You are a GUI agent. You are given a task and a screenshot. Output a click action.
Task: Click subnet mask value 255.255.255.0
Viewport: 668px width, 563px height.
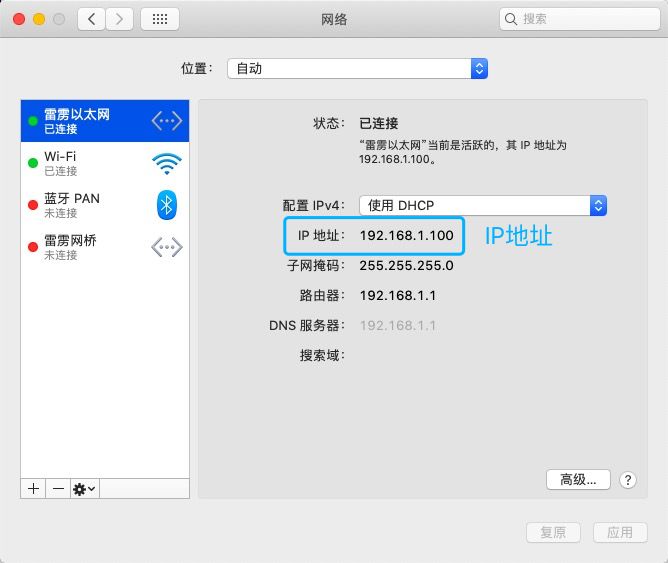point(406,266)
